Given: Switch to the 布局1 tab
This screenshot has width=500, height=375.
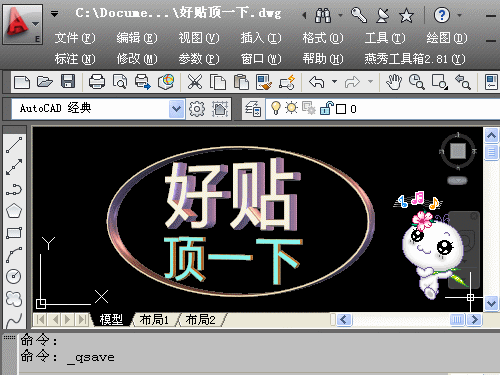Looking at the screenshot, I should pyautogui.click(x=154, y=320).
